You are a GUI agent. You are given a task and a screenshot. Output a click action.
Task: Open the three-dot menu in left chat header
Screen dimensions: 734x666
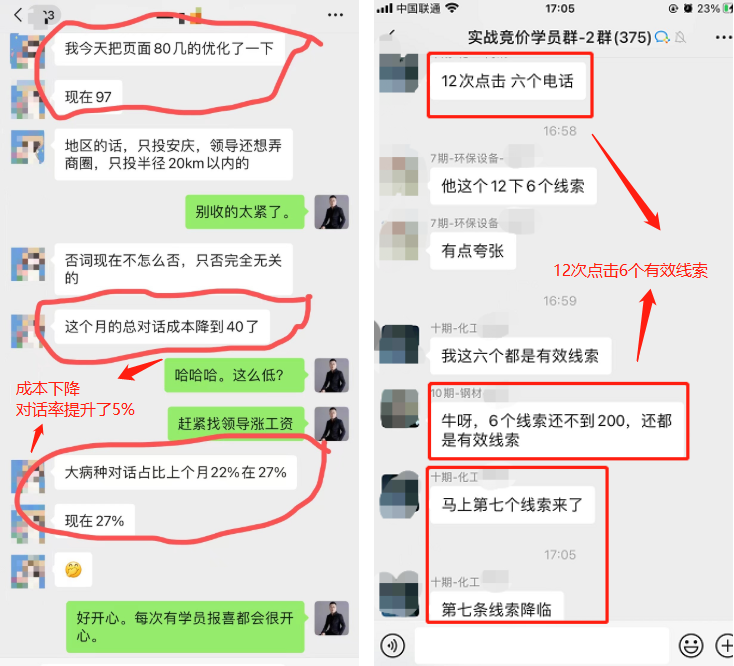[x=335, y=15]
